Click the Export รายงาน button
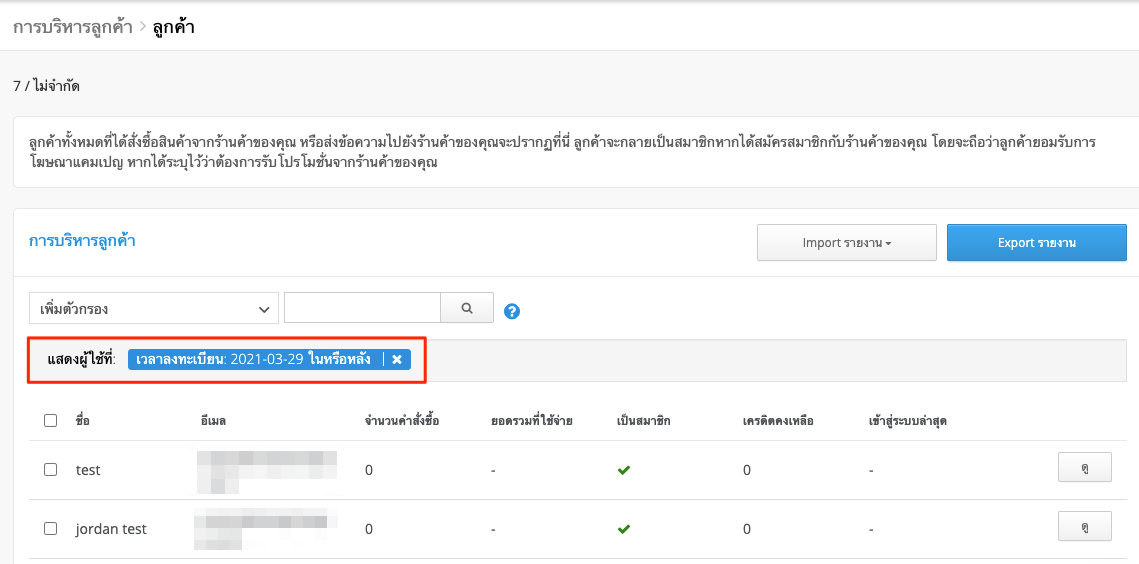The image size is (1139, 564). tap(1037, 243)
